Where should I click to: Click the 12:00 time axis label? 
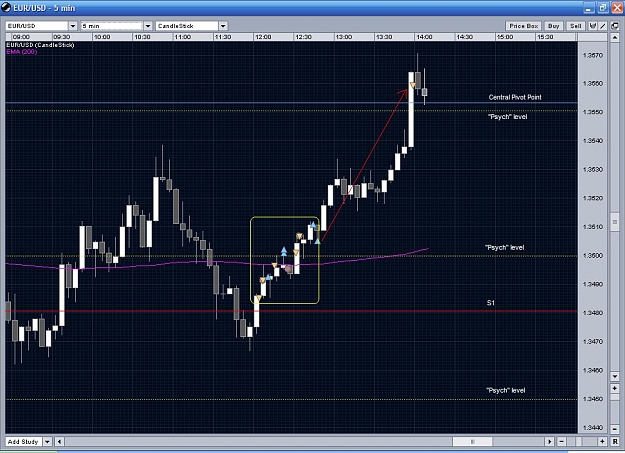(x=263, y=37)
